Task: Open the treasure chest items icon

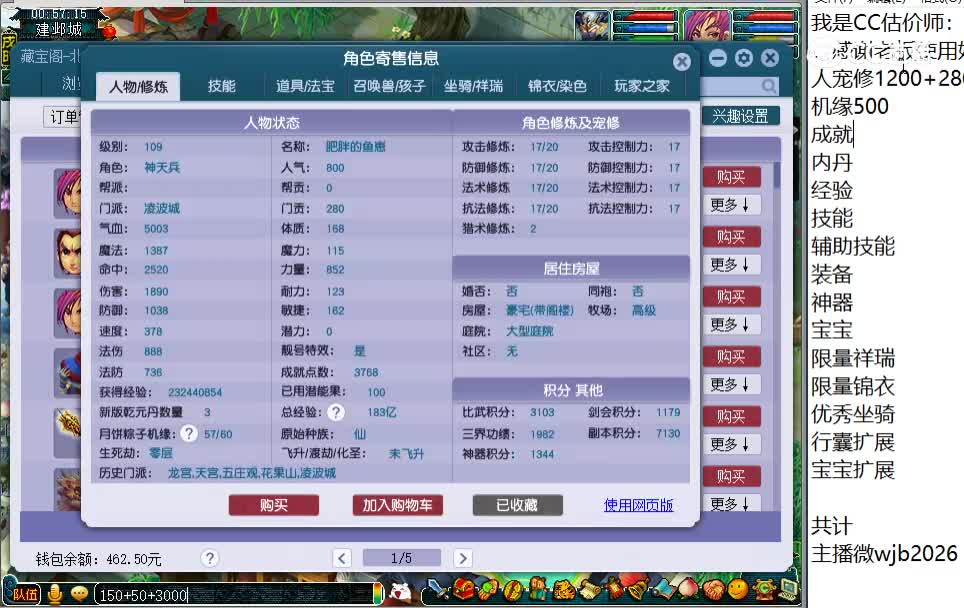Action: click(464, 591)
